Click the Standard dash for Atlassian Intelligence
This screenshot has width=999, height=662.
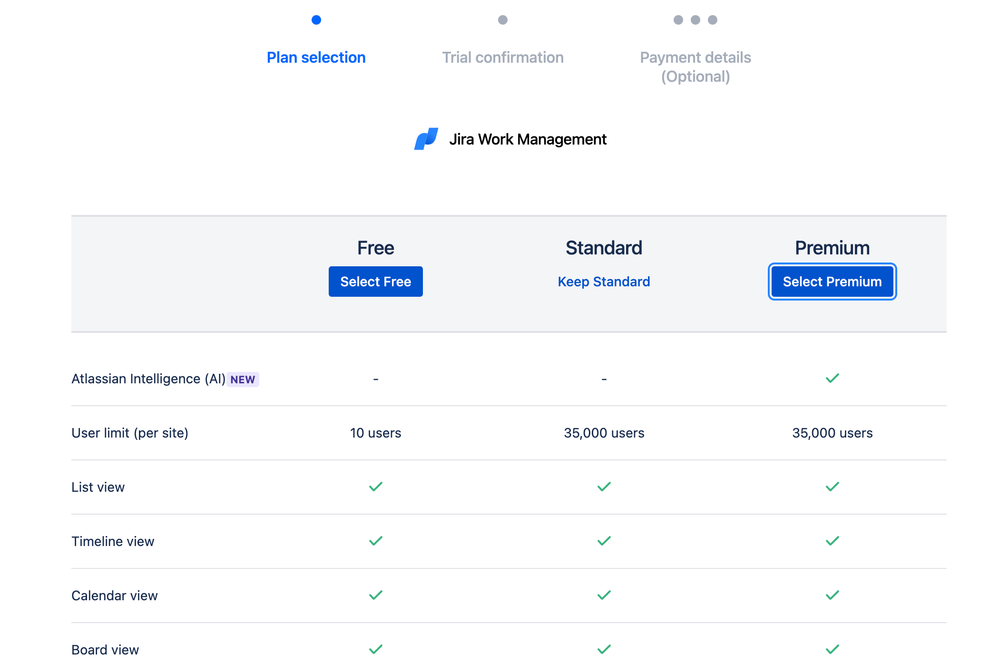(x=603, y=379)
